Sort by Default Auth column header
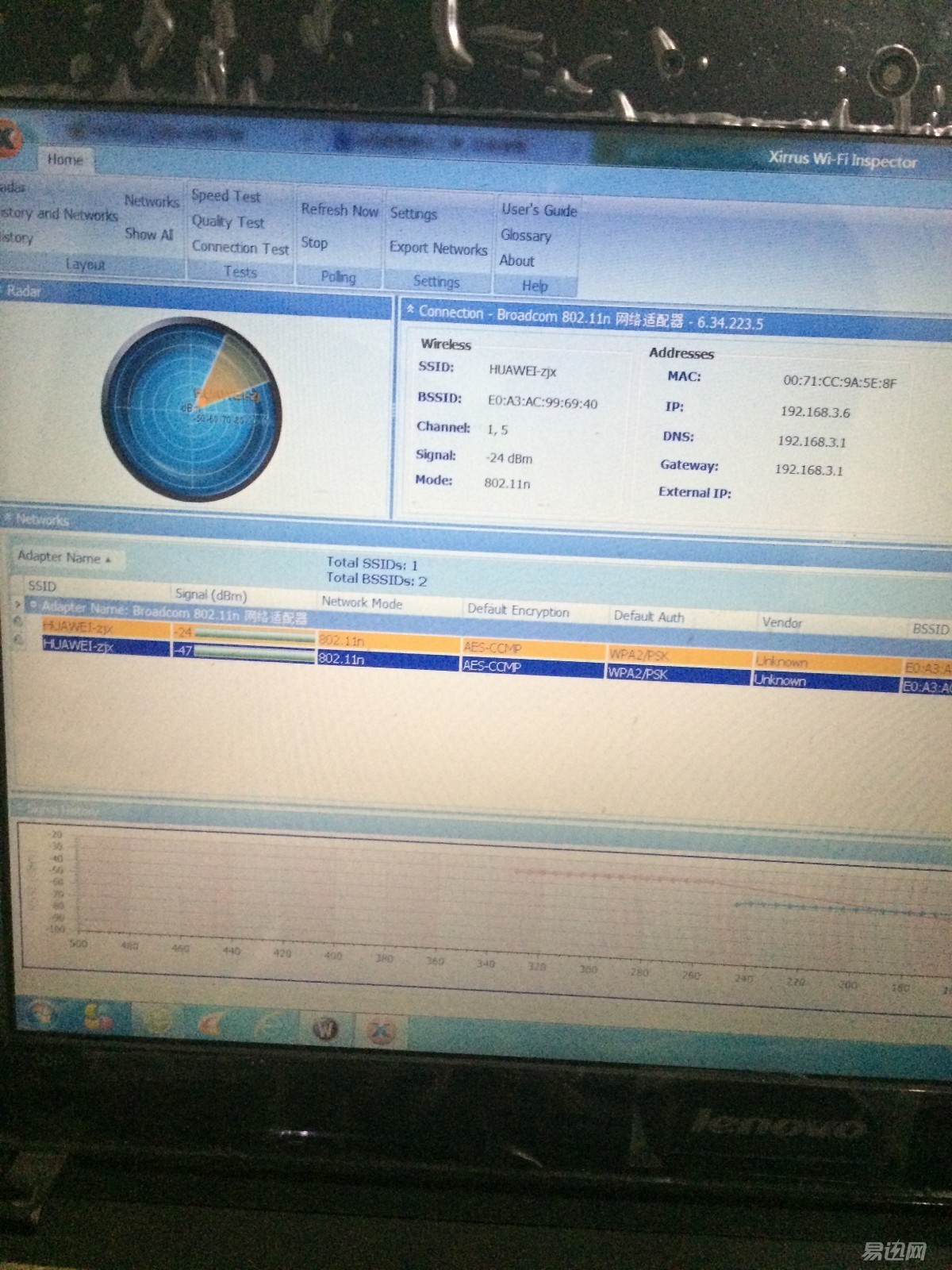Viewport: 952px width, 1270px height. tap(649, 617)
